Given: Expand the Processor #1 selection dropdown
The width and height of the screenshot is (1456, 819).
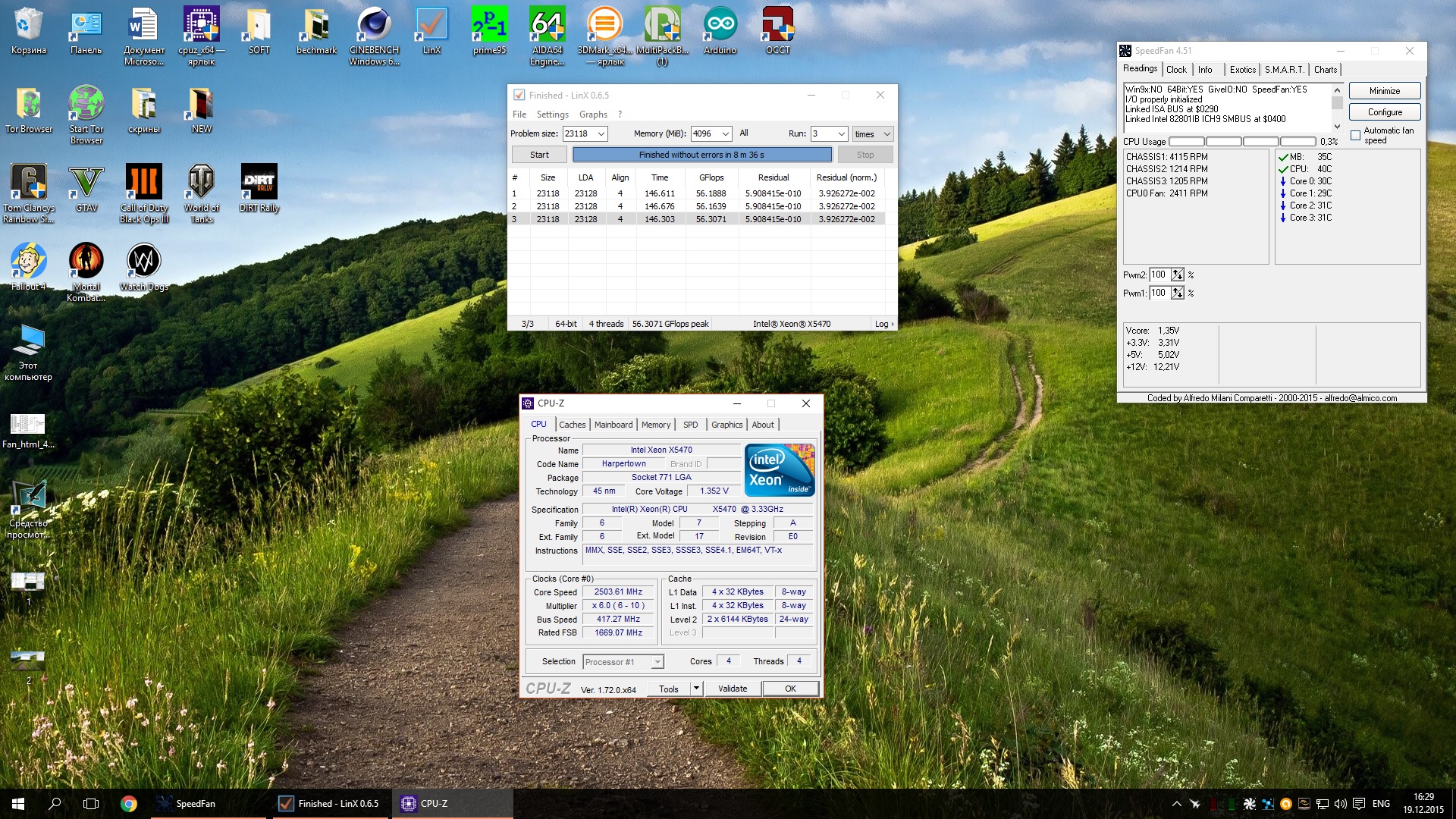Looking at the screenshot, I should click(657, 662).
